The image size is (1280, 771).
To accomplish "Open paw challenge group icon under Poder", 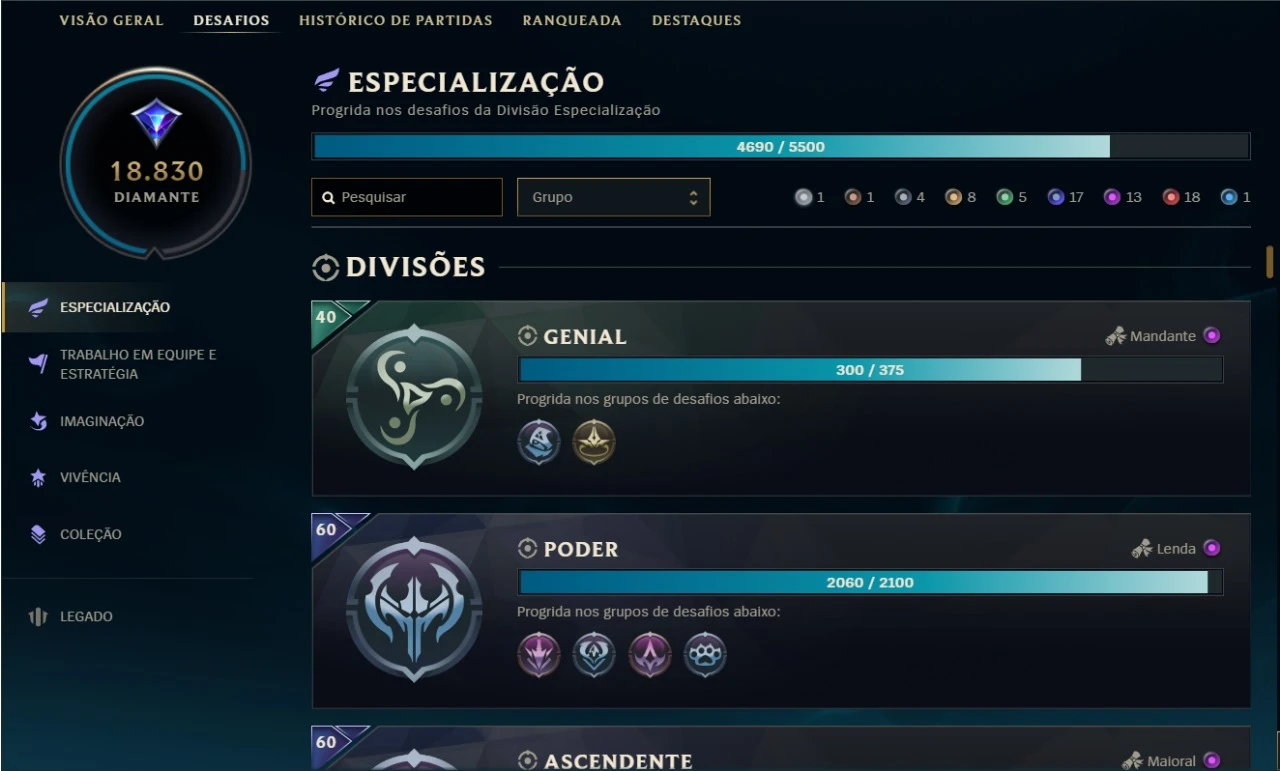I will tap(705, 655).
